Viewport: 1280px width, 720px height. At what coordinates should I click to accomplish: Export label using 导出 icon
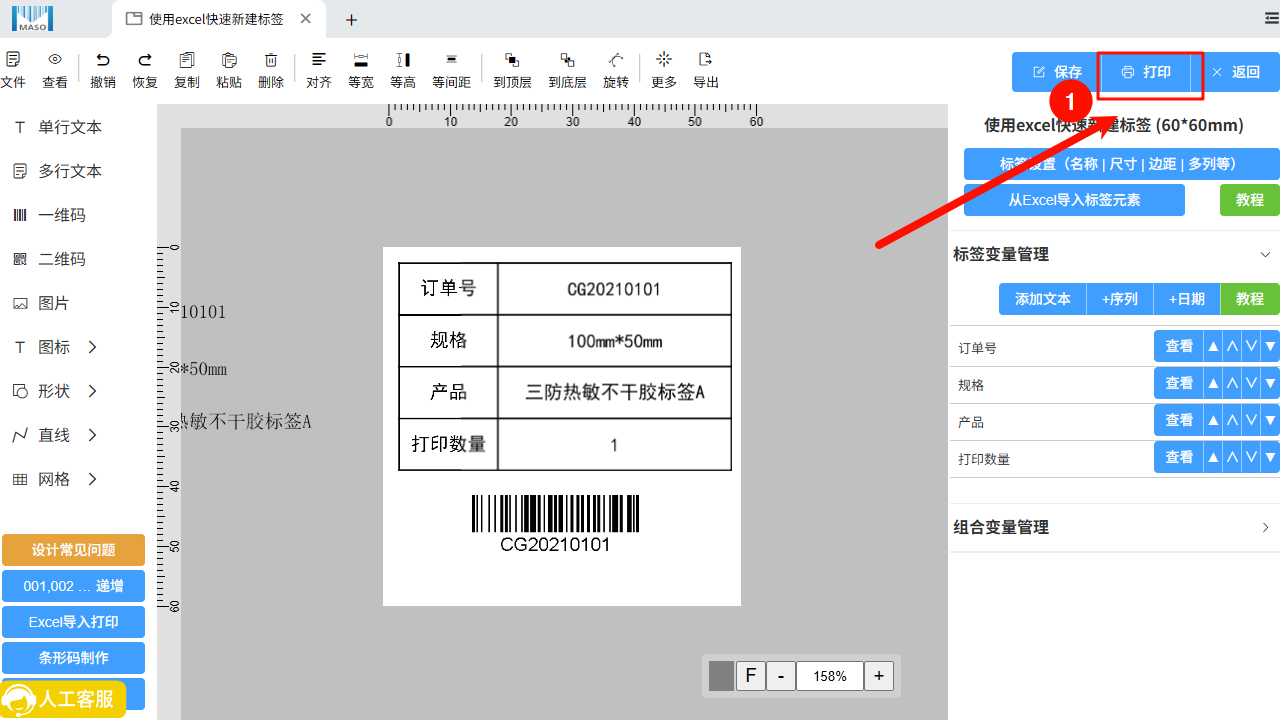click(x=706, y=70)
